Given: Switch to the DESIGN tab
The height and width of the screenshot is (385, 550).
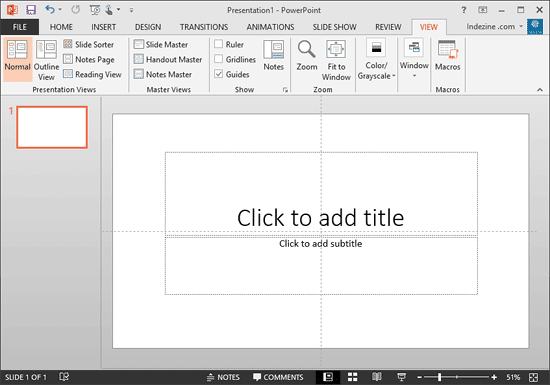Looking at the screenshot, I should tap(148, 27).
